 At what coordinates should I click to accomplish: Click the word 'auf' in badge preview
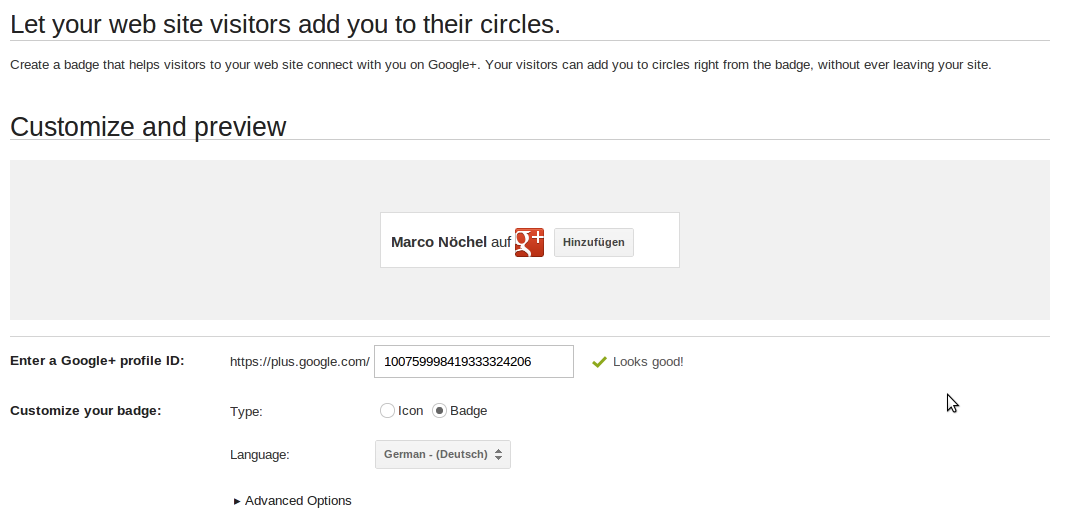coord(501,242)
